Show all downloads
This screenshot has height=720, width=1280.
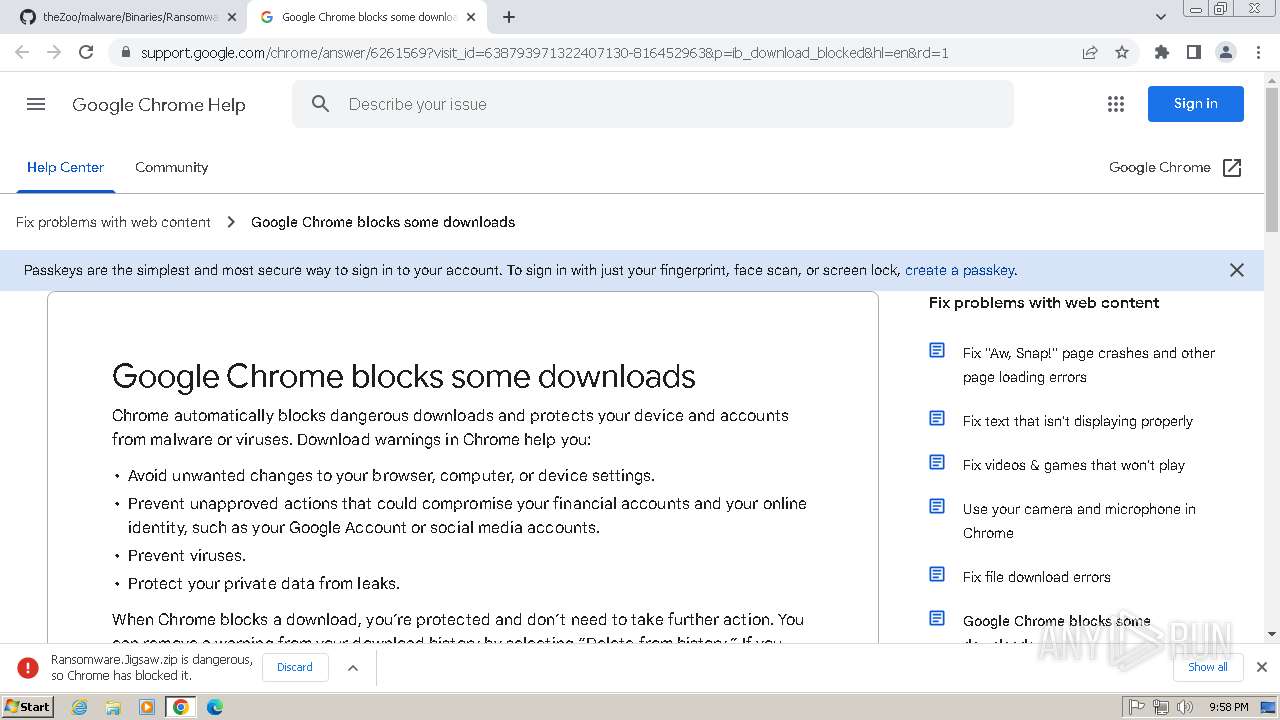tap(1208, 667)
